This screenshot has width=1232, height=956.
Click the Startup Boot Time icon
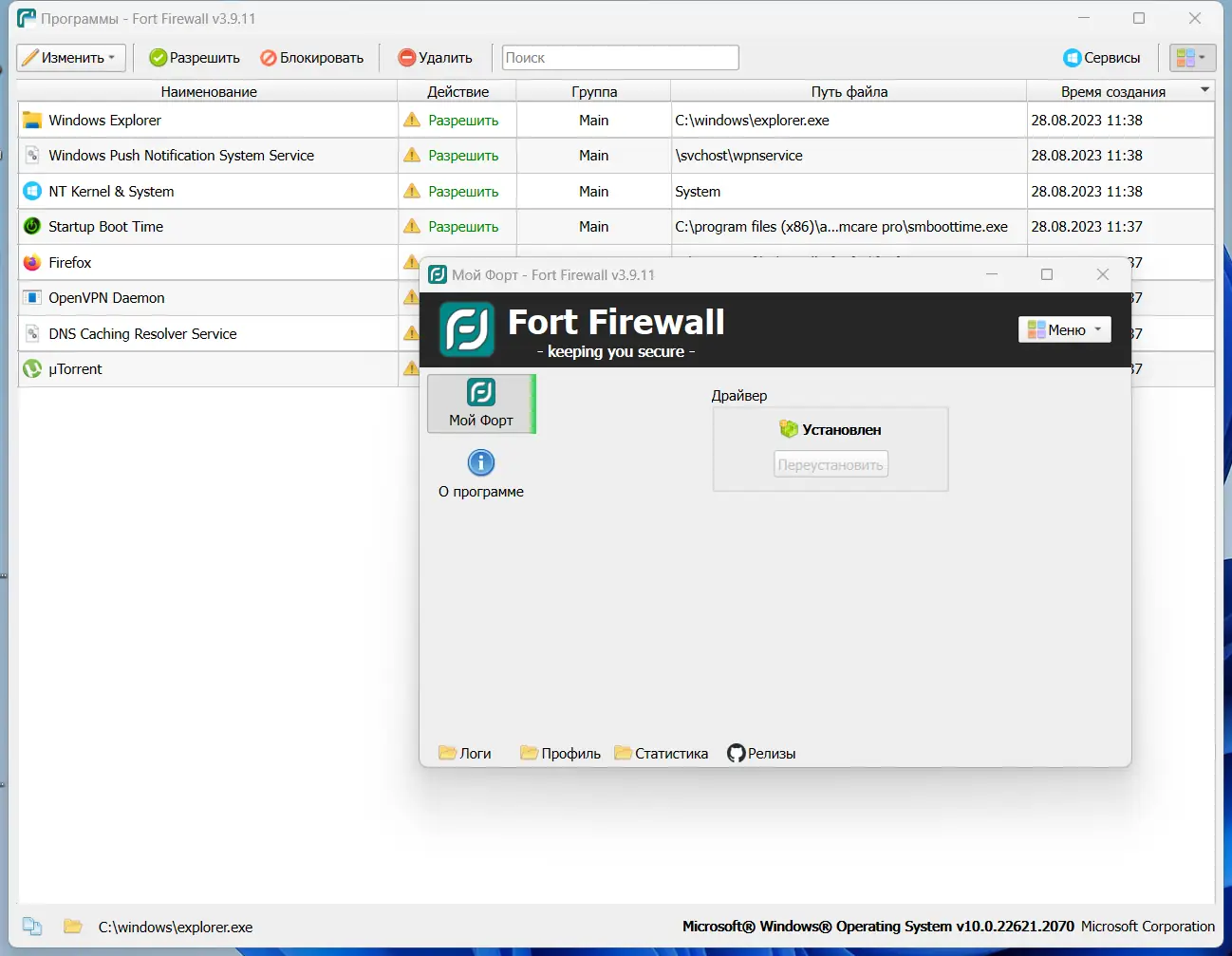(32, 226)
